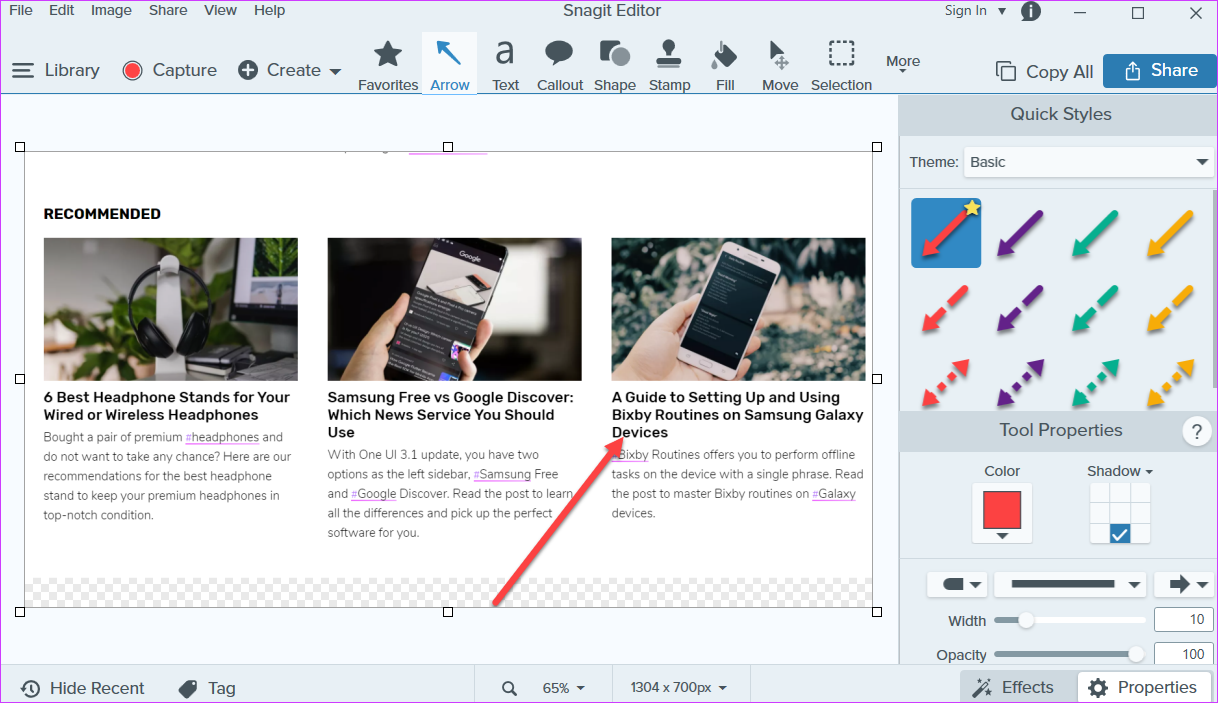Click the Width slider

[1070, 620]
